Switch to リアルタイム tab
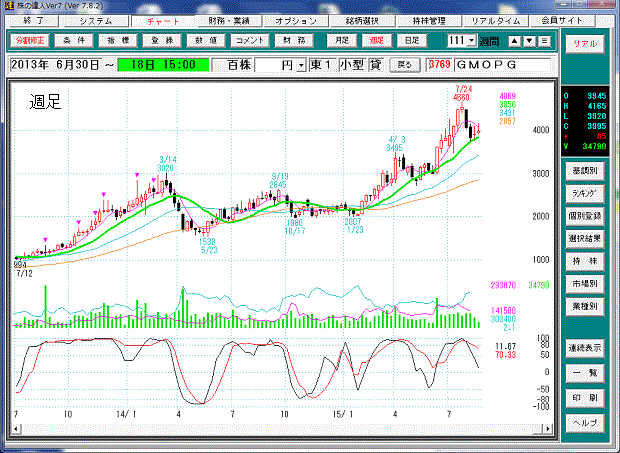 [x=495, y=21]
